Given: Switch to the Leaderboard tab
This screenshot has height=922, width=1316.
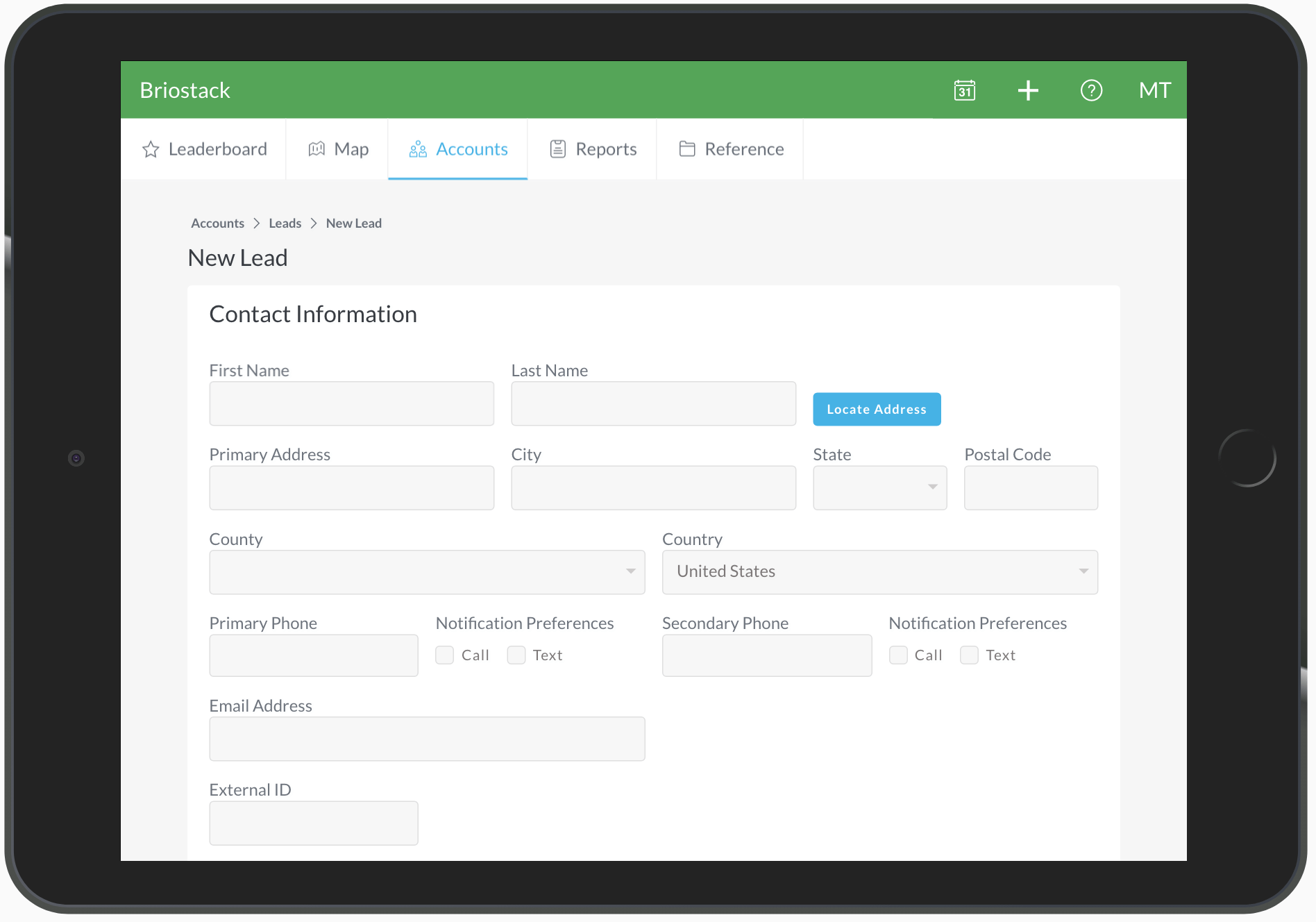Looking at the screenshot, I should [204, 149].
